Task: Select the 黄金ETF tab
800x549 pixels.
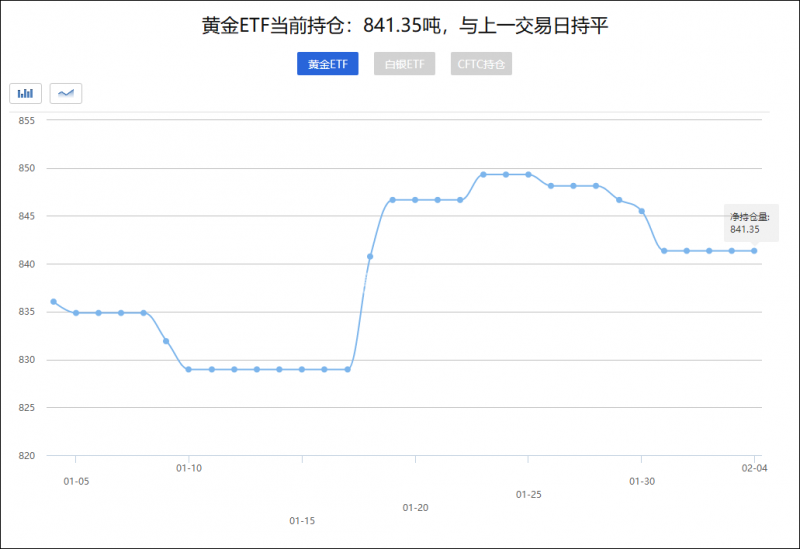Action: coord(328,64)
